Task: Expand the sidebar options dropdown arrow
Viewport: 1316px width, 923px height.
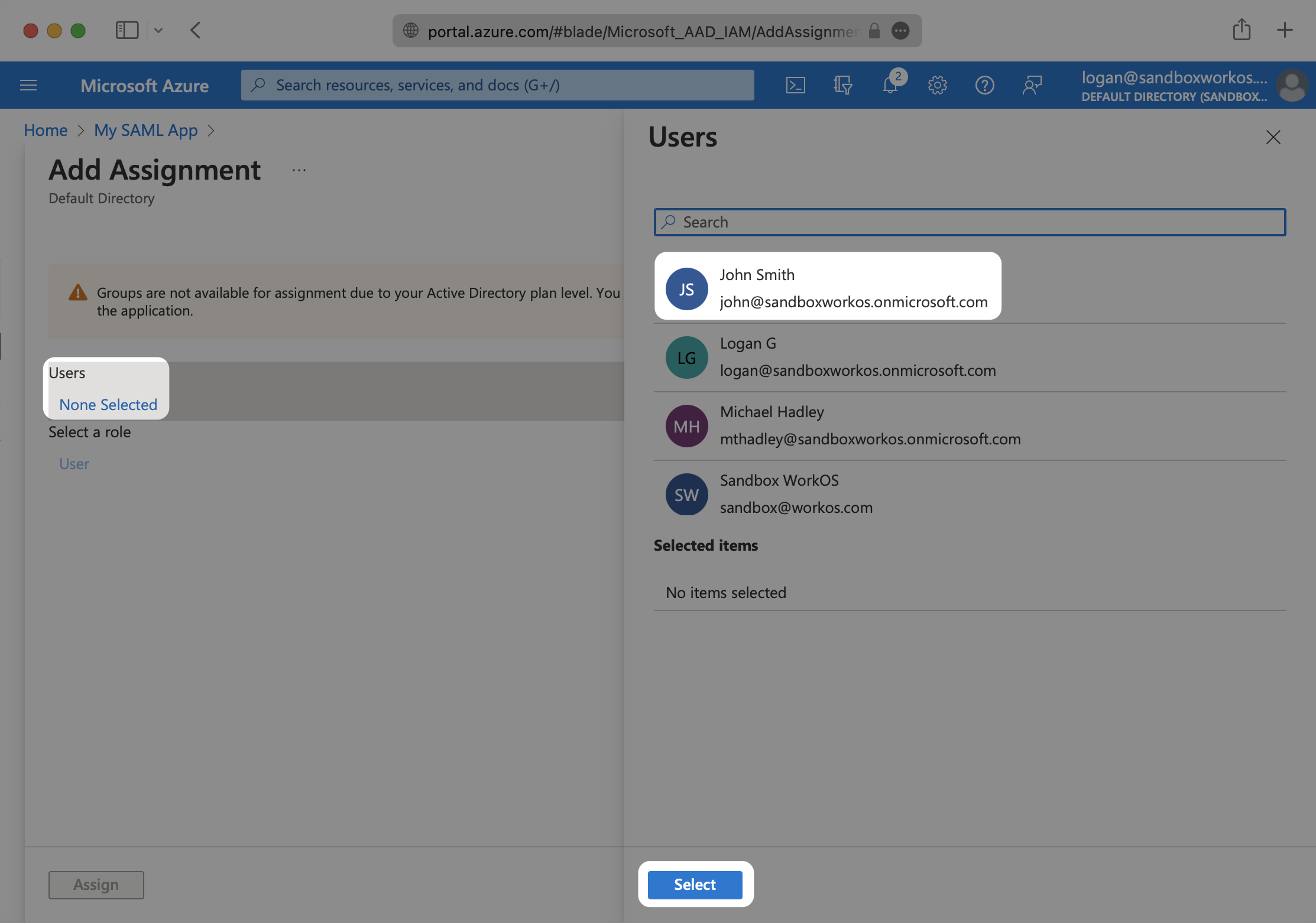Action: tap(158, 30)
